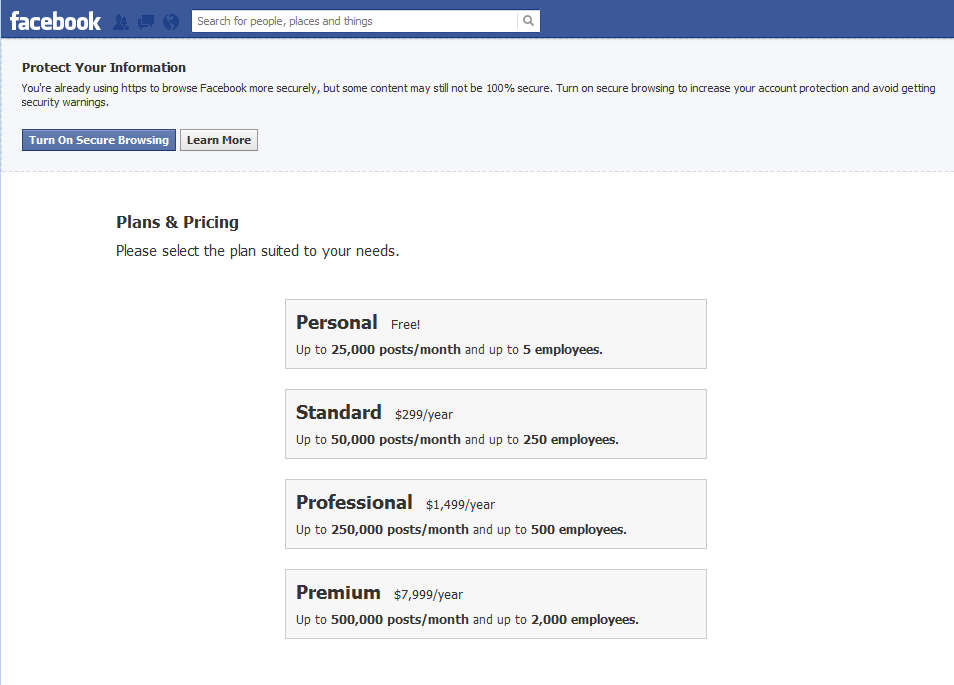Click the $7,999/year price label

(428, 595)
